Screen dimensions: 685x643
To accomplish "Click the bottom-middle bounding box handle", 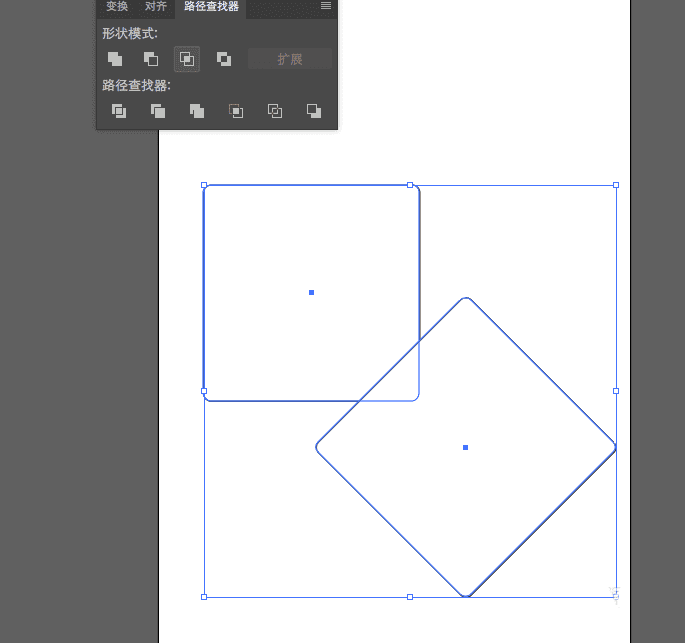I will coord(410,597).
